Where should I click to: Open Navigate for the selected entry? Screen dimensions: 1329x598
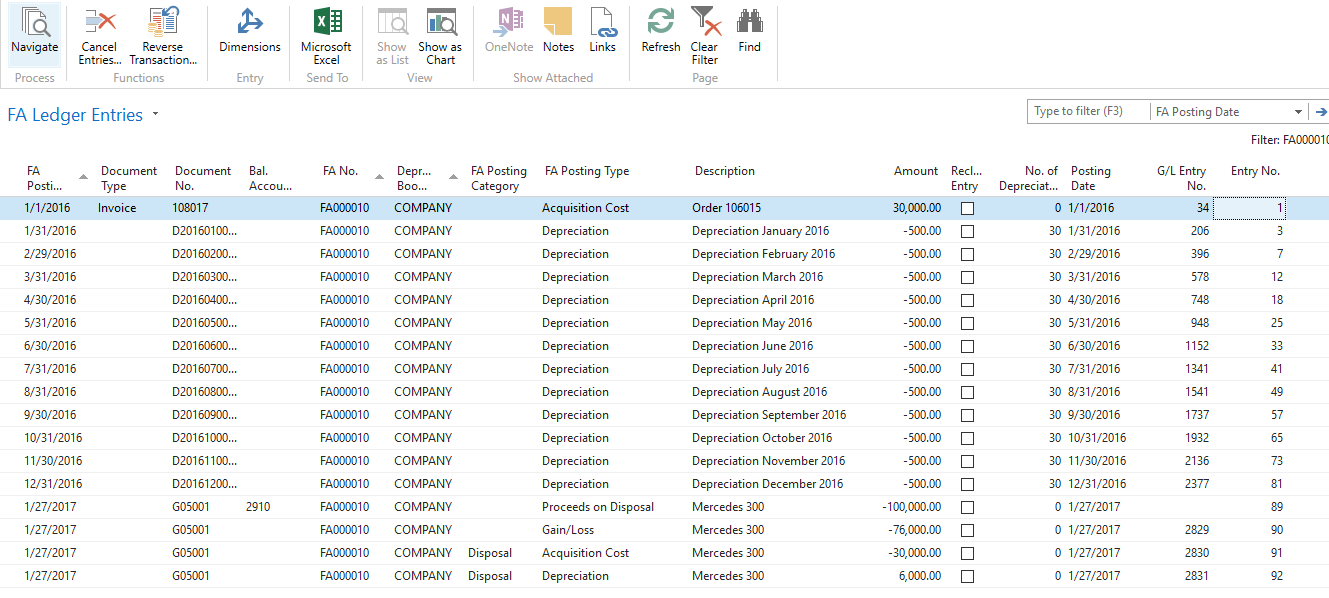coord(34,35)
